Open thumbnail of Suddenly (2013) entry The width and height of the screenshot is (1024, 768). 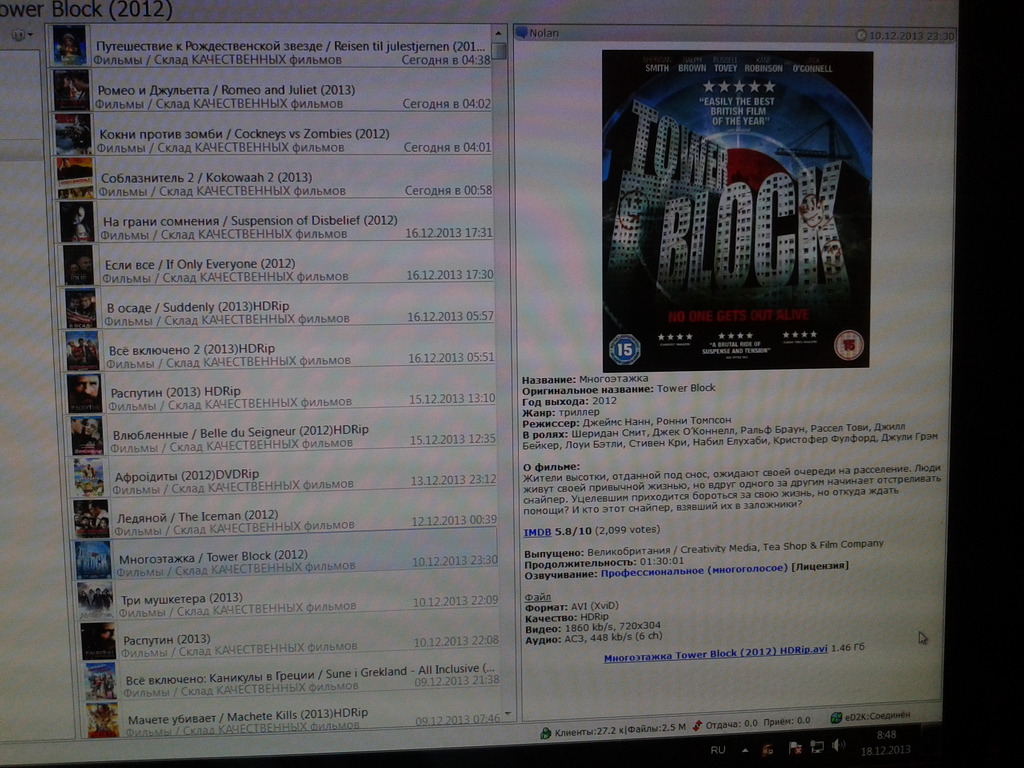click(81, 308)
